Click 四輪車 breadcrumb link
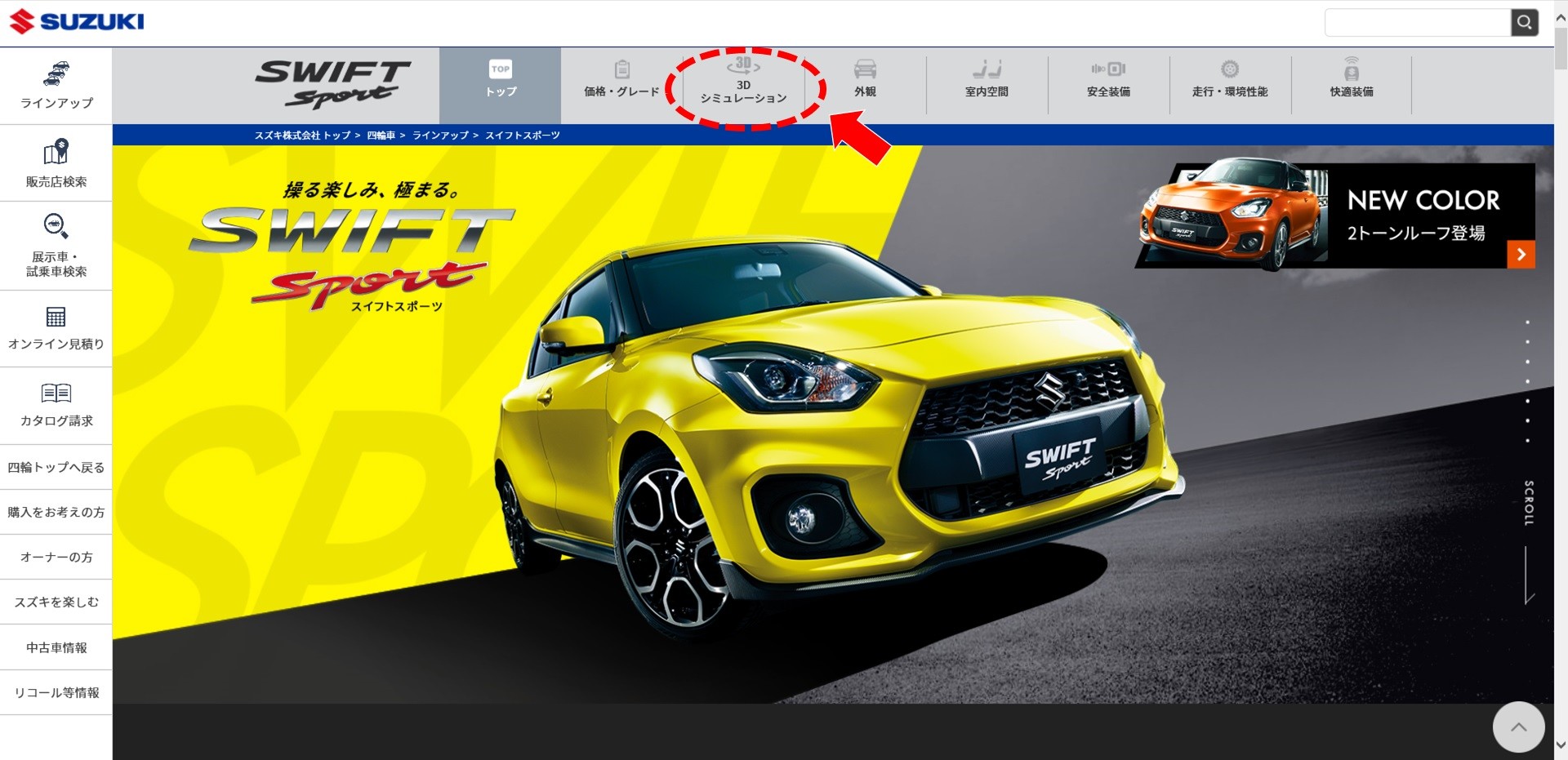 [381, 136]
